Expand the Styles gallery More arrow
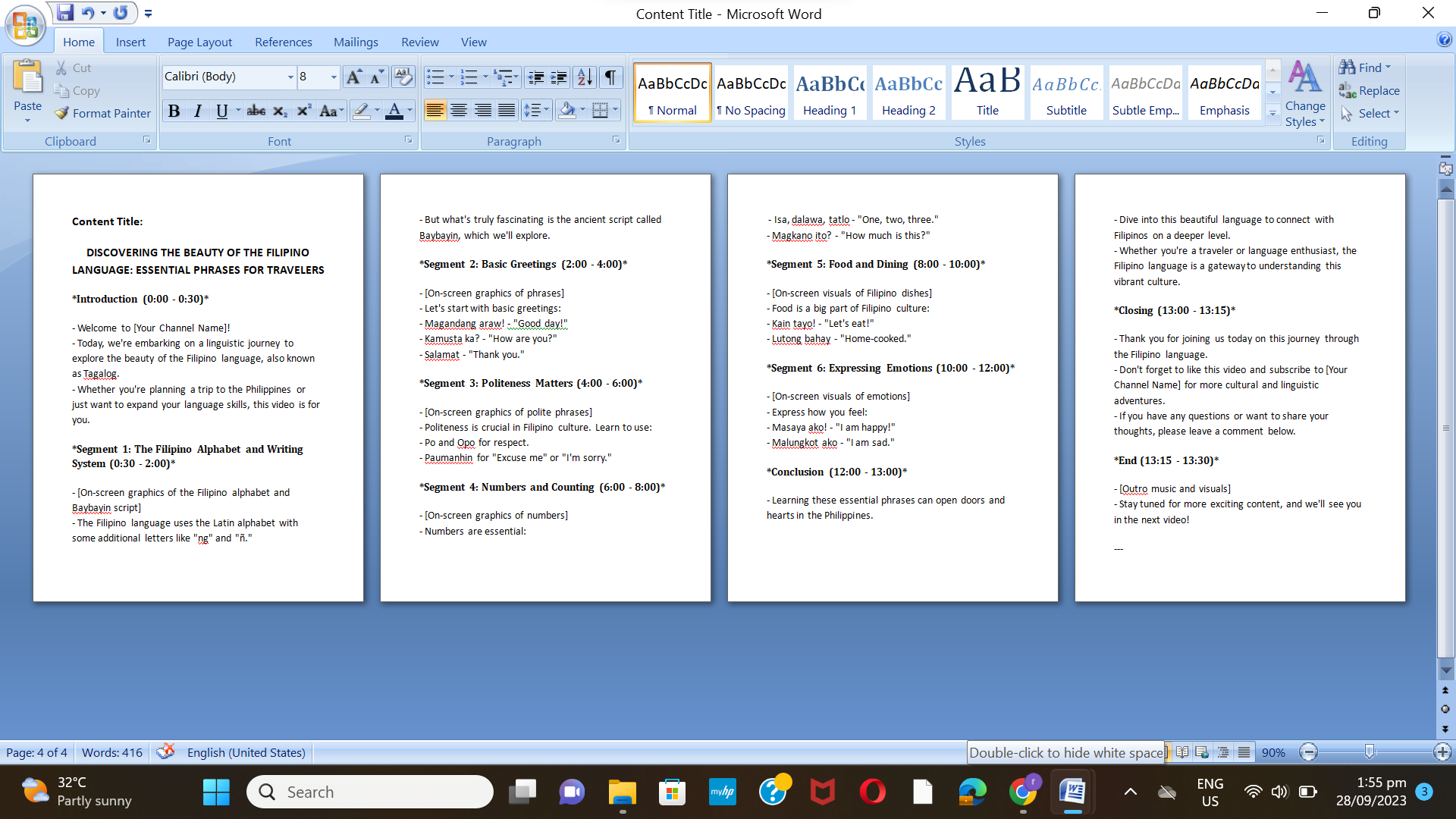The width and height of the screenshot is (1456, 819). click(1273, 113)
